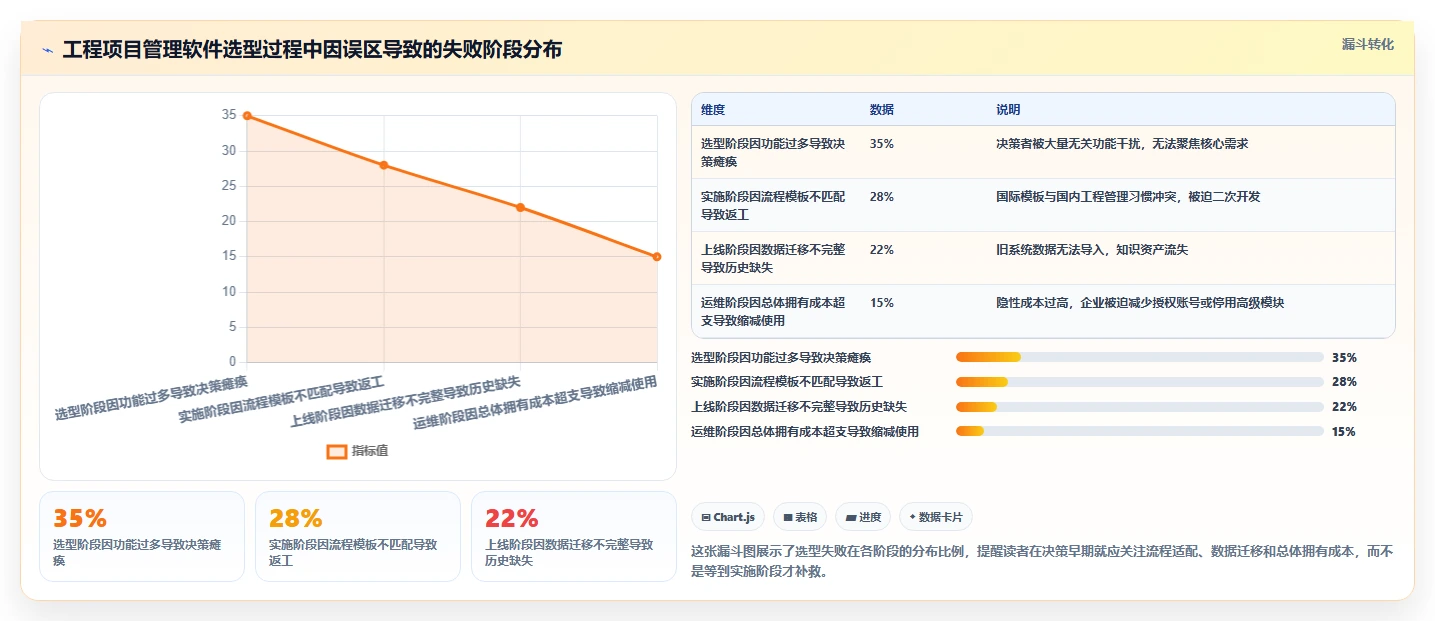
Task: Open the orange 35% data card
Action: [x=142, y=536]
